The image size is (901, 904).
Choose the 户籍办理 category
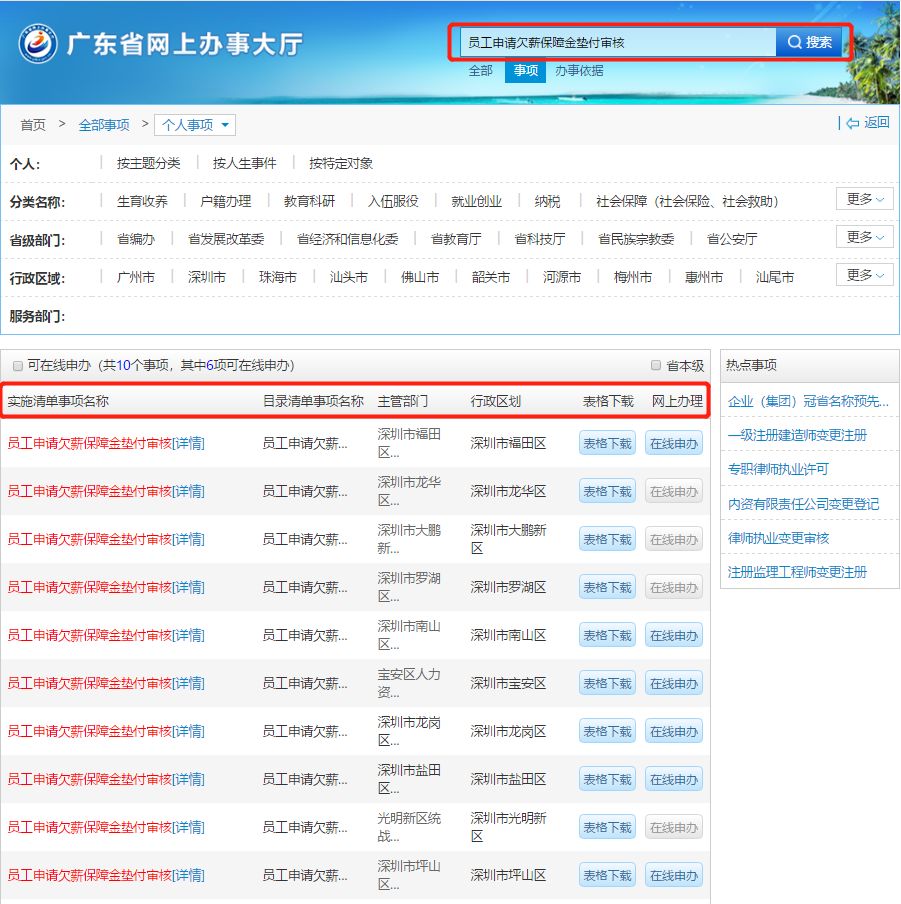pyautogui.click(x=225, y=201)
